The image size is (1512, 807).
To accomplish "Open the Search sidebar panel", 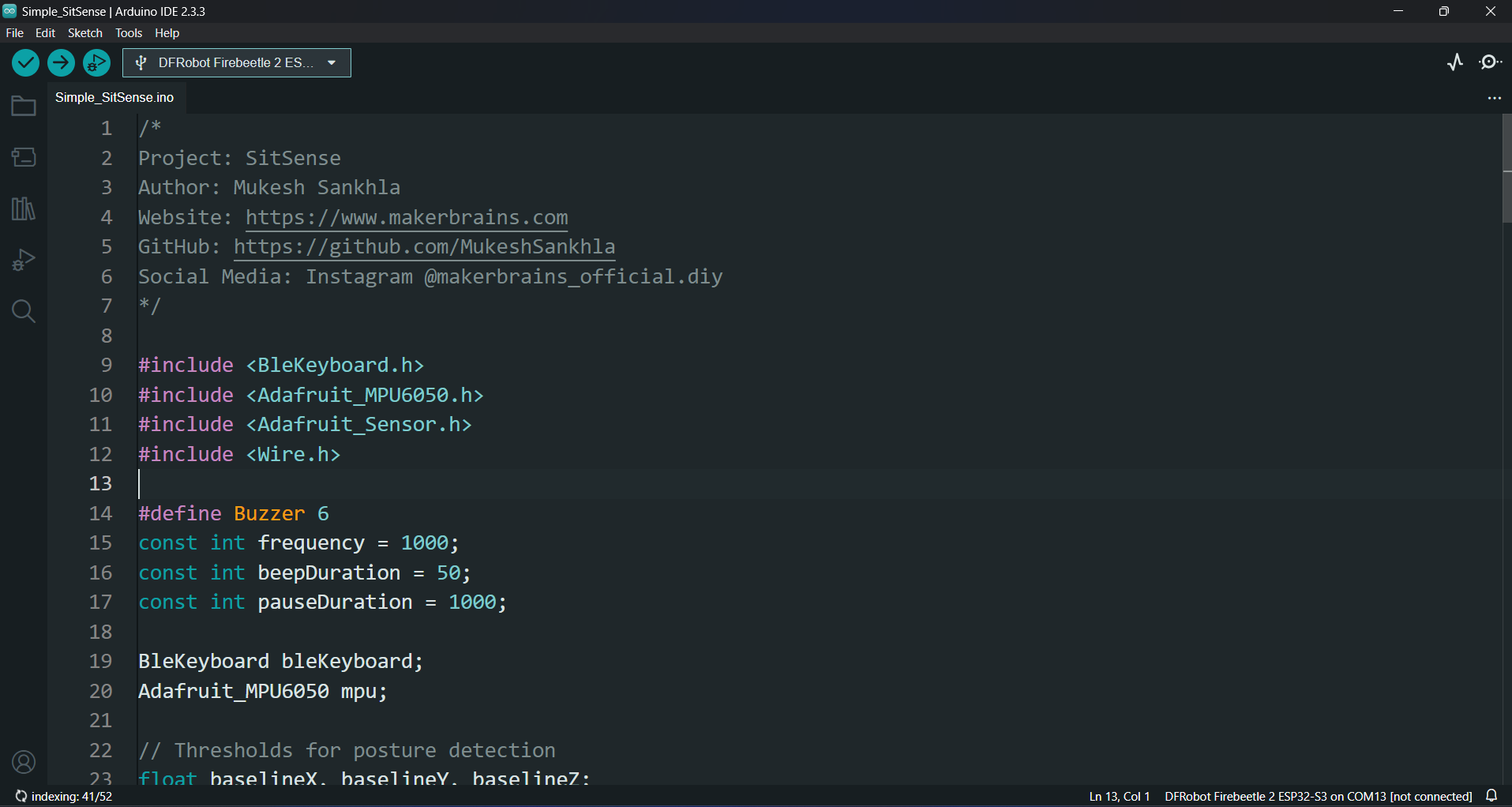I will point(24,311).
